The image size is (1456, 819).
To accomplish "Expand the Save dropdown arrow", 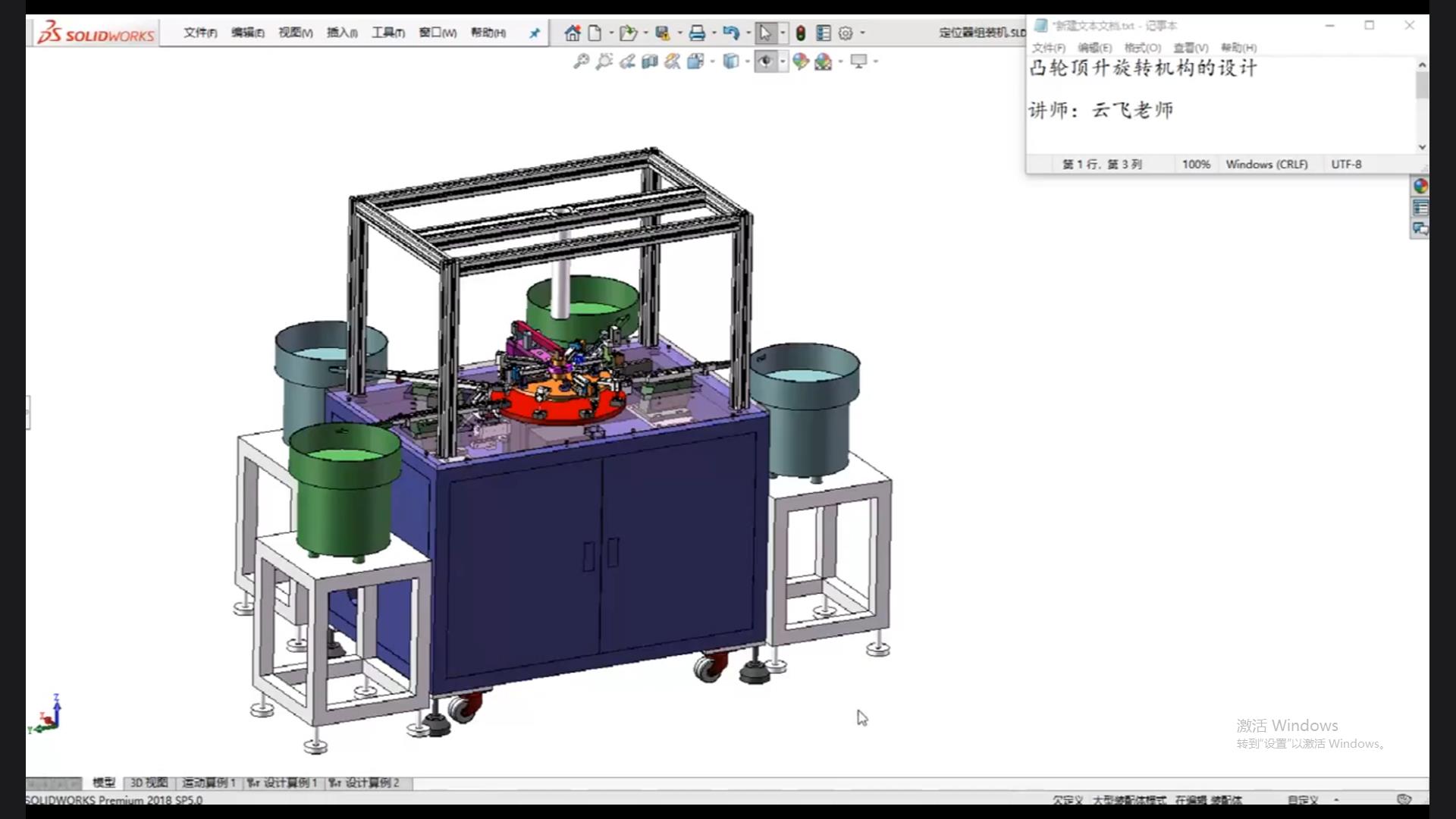I will coord(679,33).
